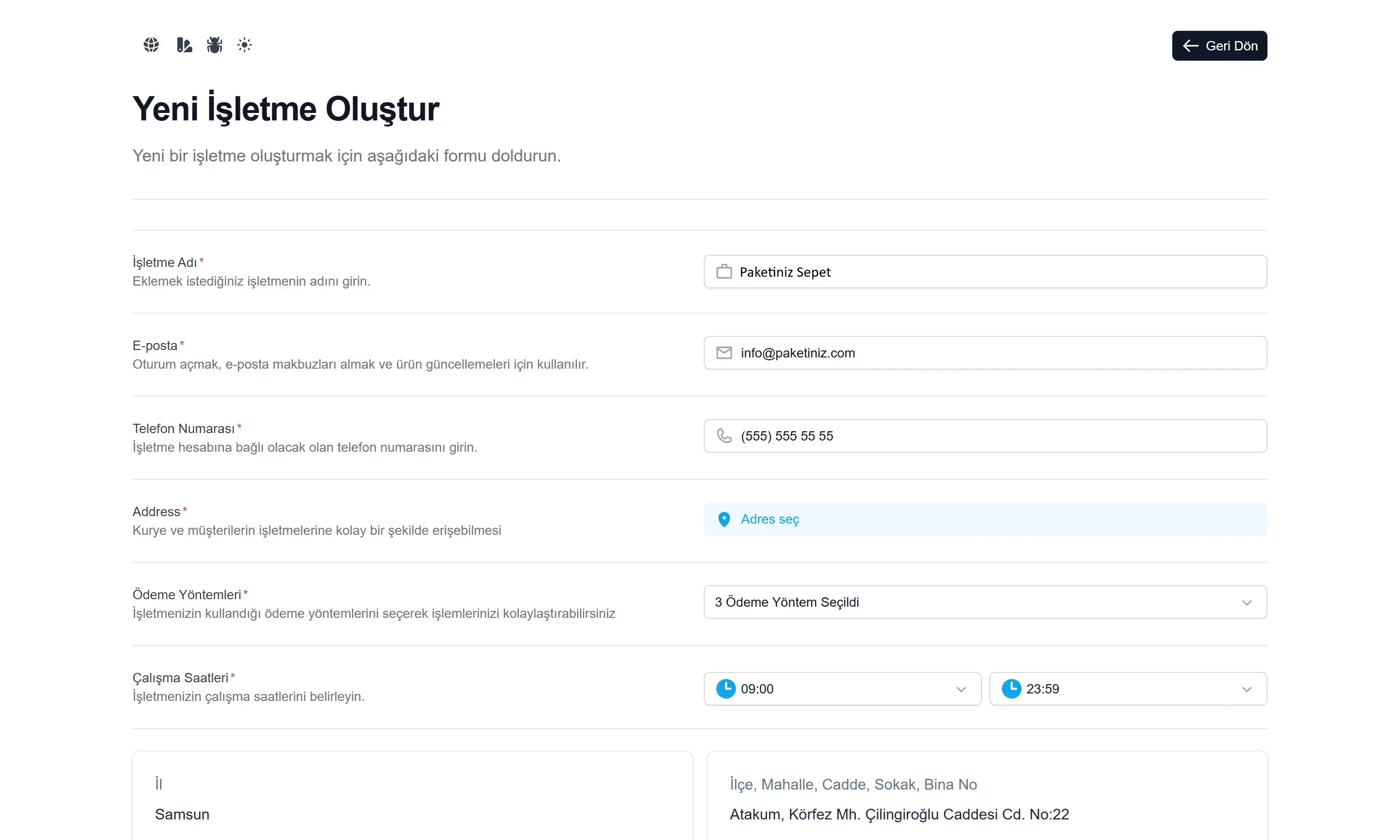This screenshot has width=1400, height=840.
Task: Expand the 3 Ödeme Yöntem Seçildi dropdown
Action: (985, 602)
